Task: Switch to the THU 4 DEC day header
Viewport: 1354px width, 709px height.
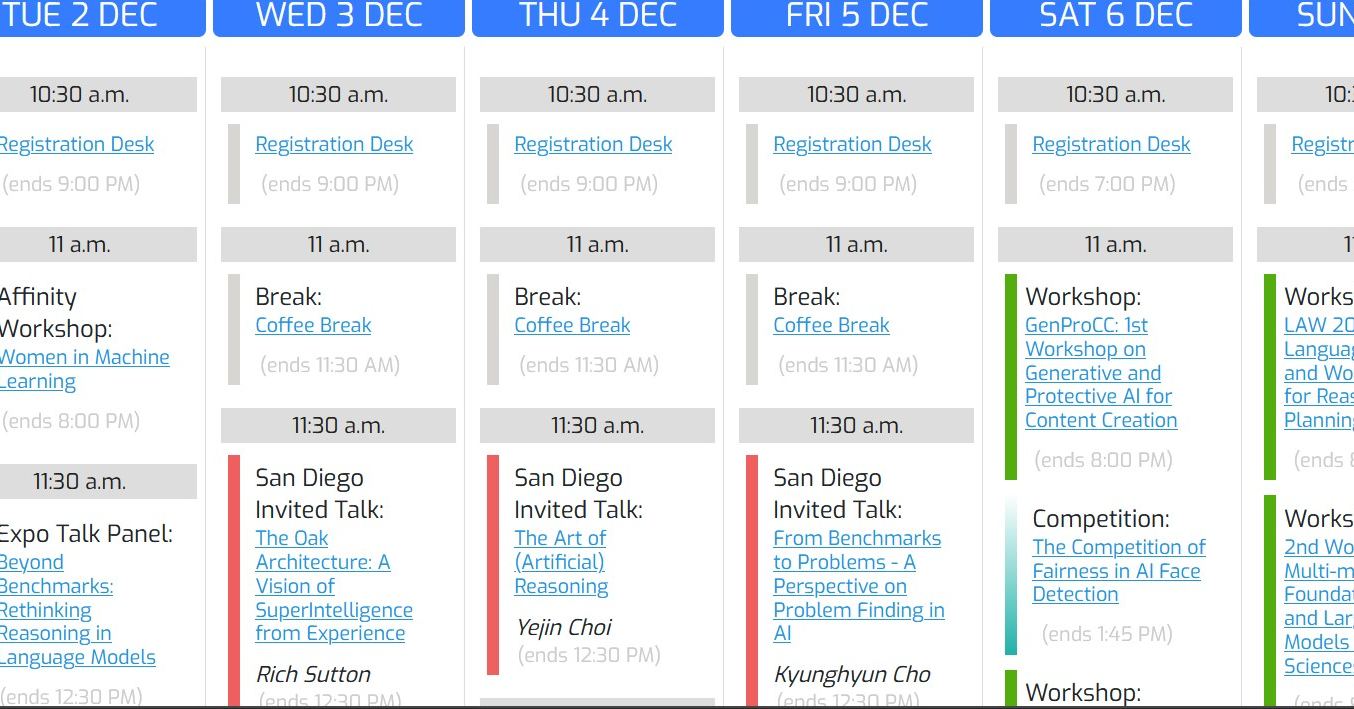Action: point(598,16)
